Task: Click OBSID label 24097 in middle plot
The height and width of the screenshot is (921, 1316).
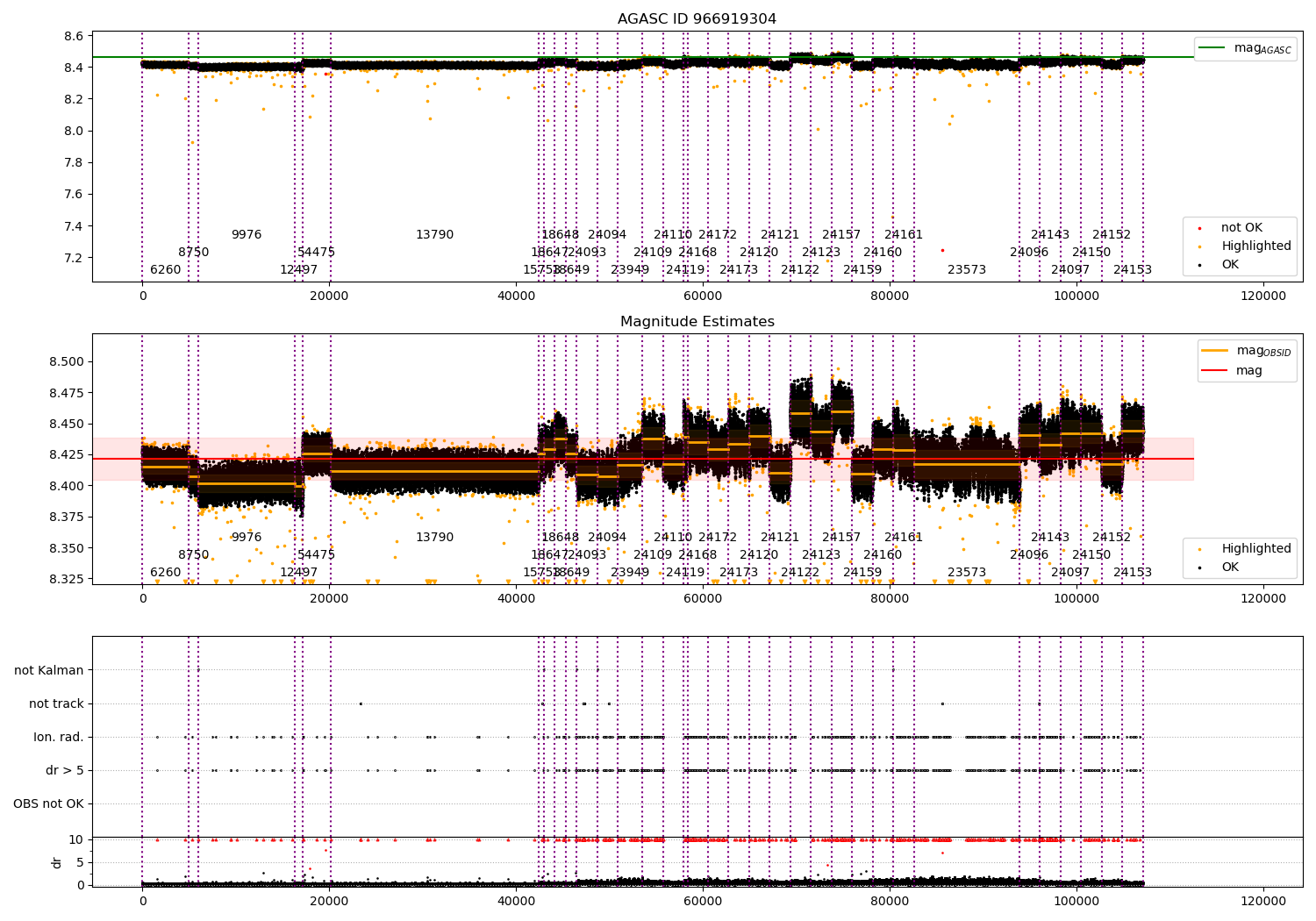Action: click(x=1070, y=573)
